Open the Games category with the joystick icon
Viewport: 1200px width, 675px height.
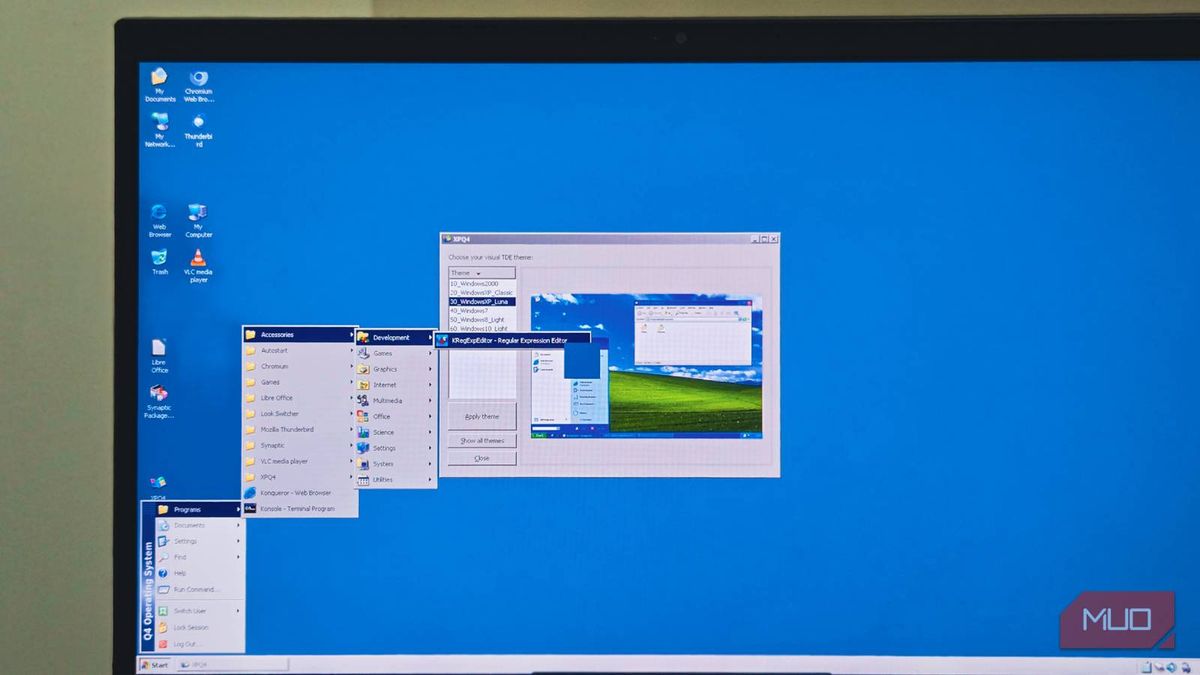click(396, 353)
